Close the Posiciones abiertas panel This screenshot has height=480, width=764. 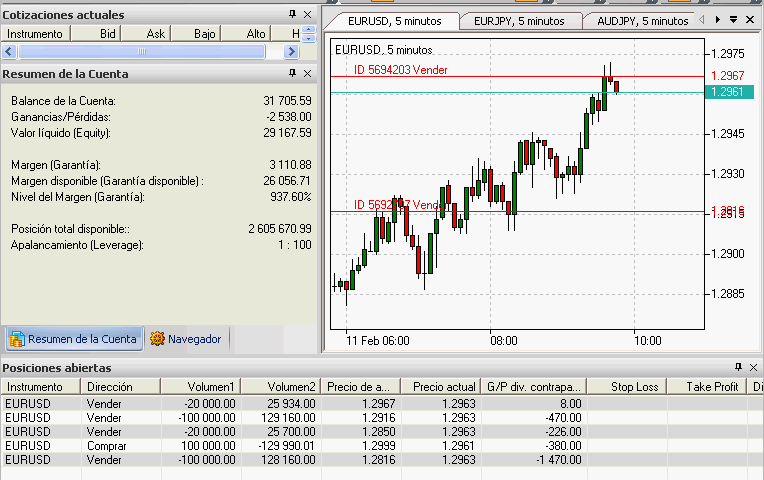(x=753, y=367)
